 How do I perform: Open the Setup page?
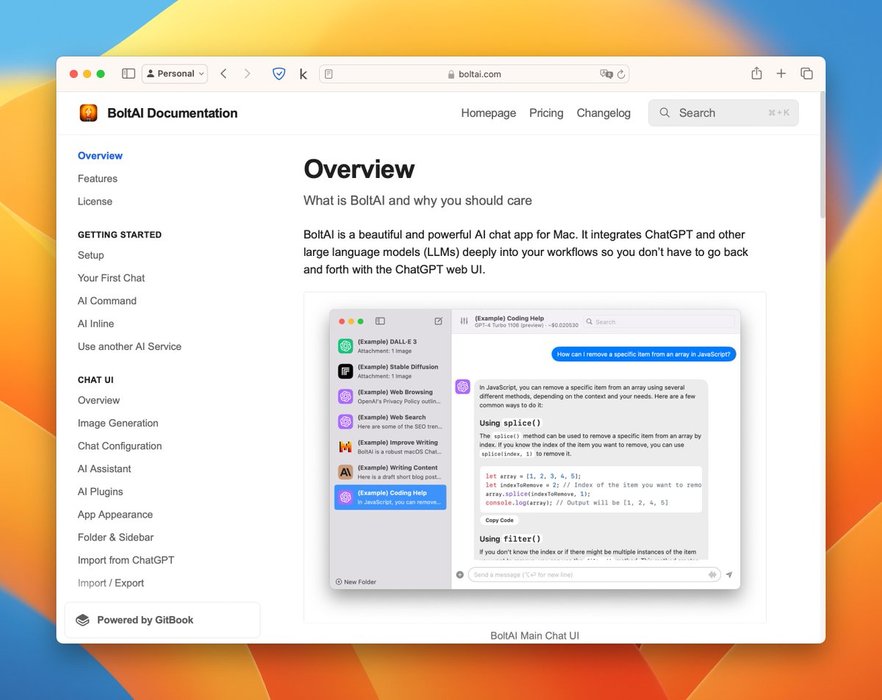pyautogui.click(x=91, y=255)
